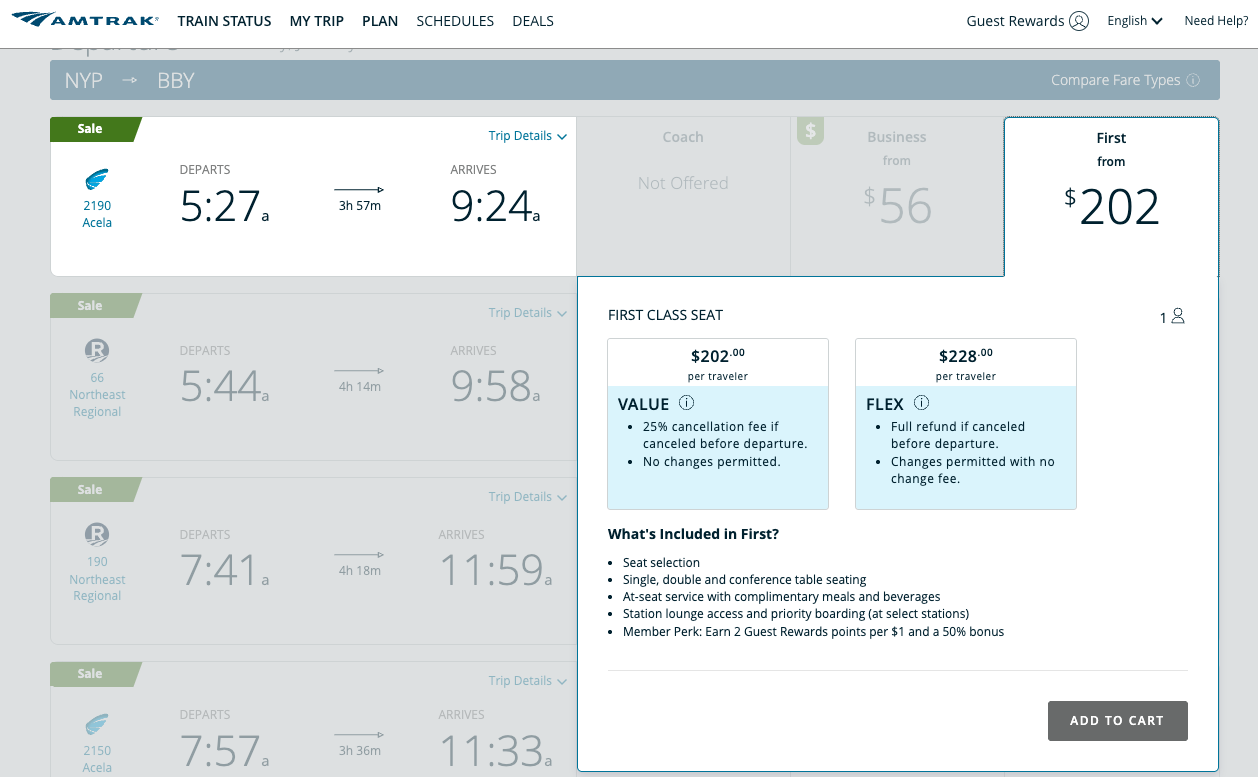Select the $202 VALUE fare card

coord(718,424)
